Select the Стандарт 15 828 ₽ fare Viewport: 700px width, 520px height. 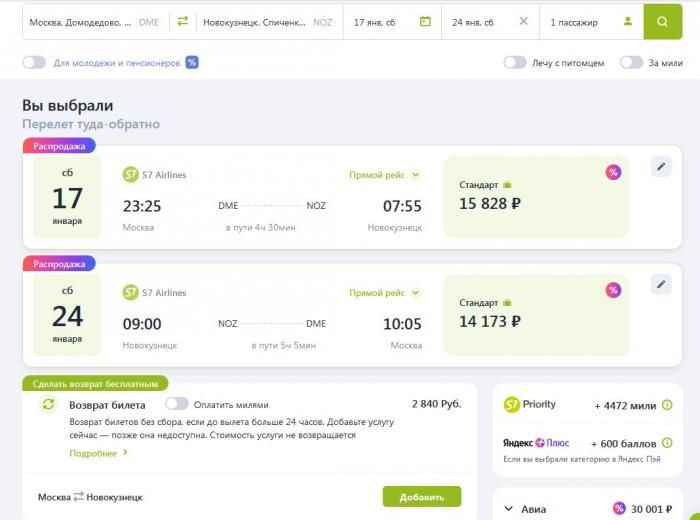pos(536,196)
